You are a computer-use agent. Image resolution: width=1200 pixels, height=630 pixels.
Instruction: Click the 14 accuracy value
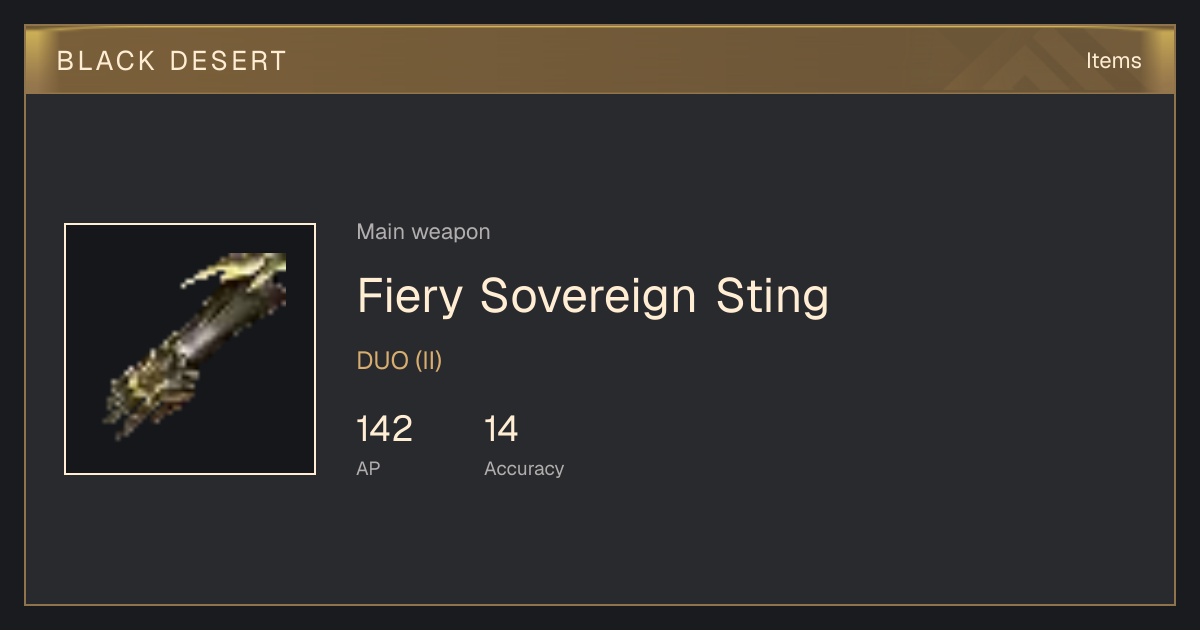tap(501, 429)
